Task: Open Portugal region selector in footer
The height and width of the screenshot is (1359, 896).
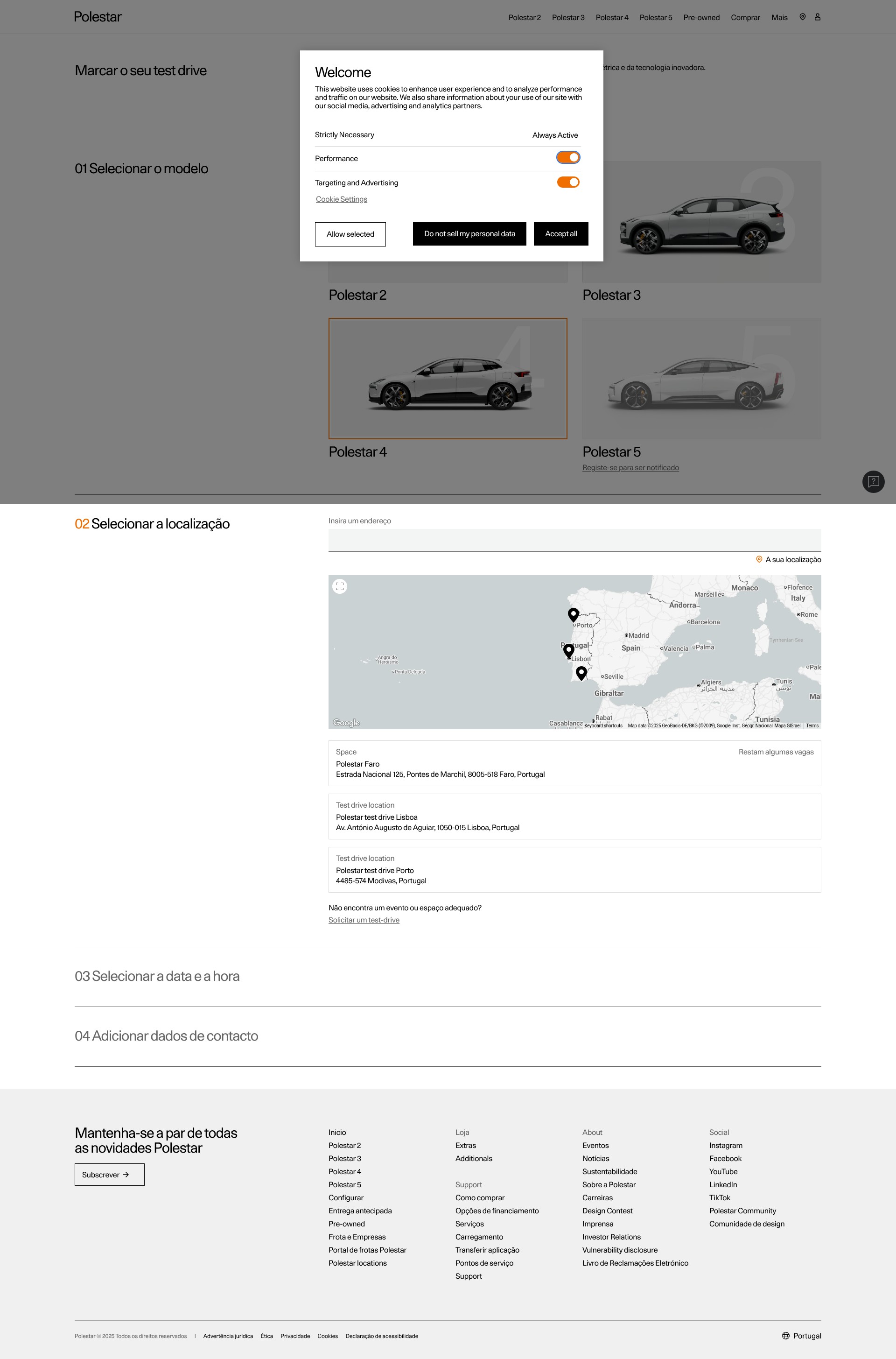Action: (x=801, y=1336)
